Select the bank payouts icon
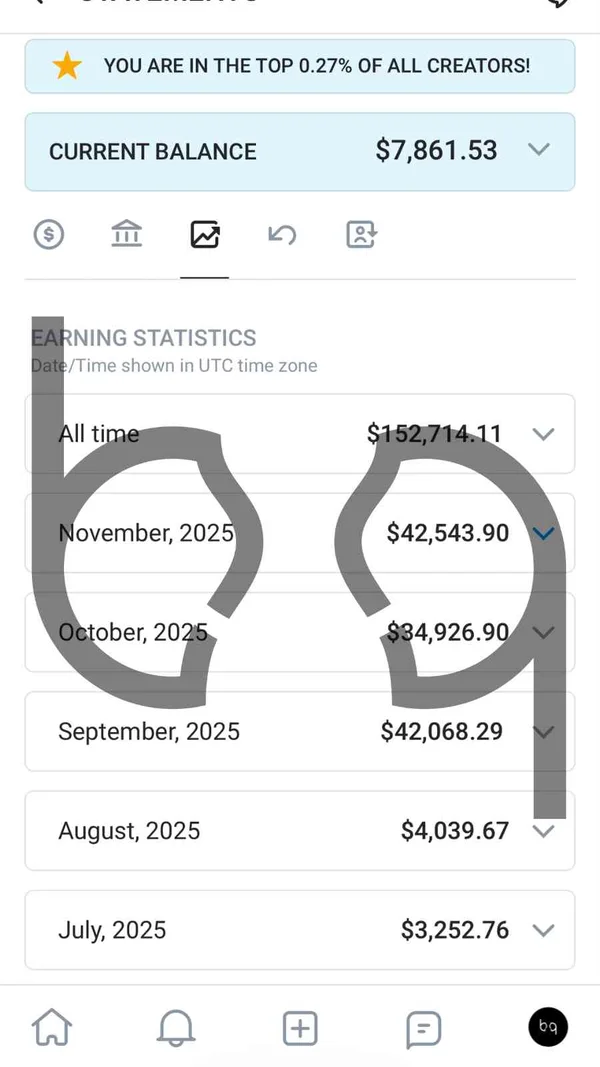The width and height of the screenshot is (600, 1067). (x=126, y=234)
